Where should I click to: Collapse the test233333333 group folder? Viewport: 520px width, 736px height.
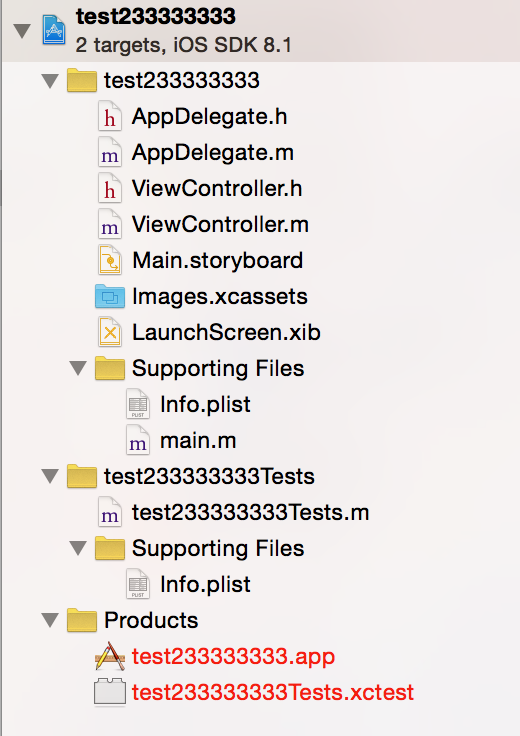click(x=50, y=81)
